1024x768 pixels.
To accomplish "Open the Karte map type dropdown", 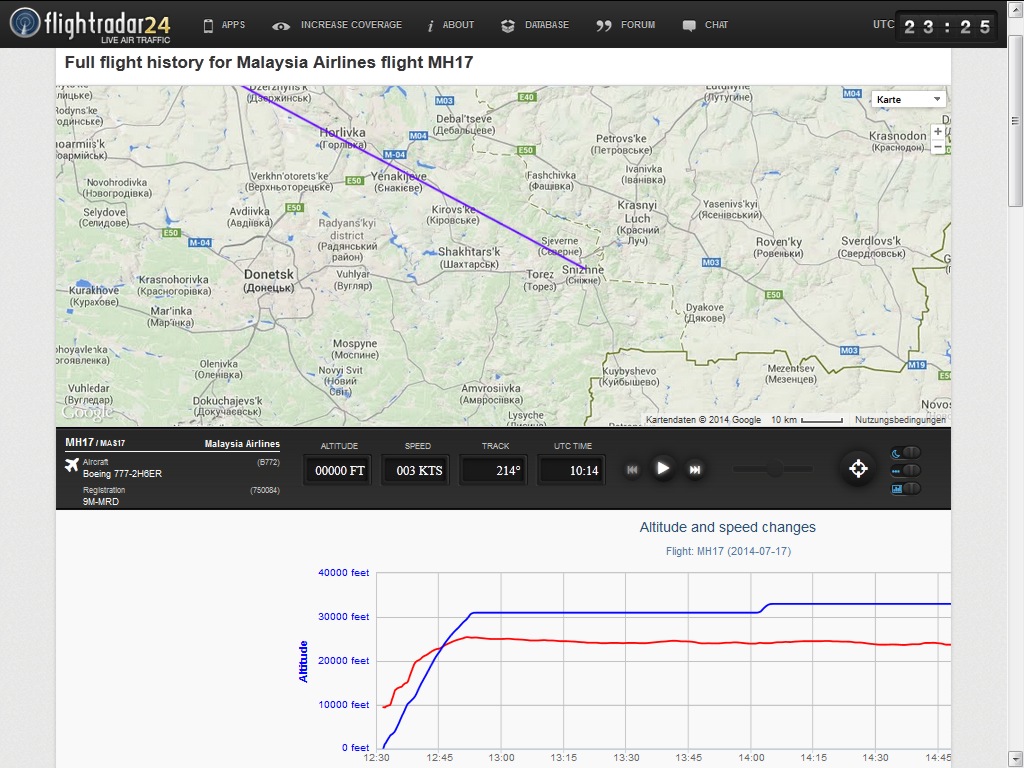I will [908, 99].
